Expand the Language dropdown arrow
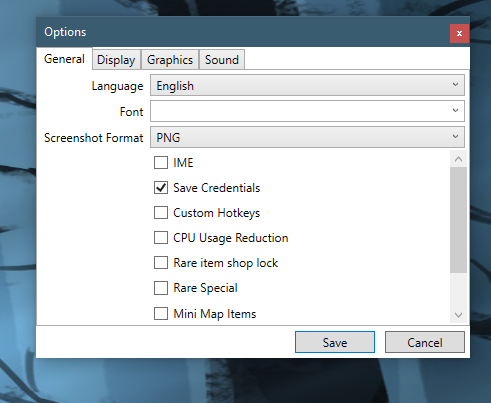The height and width of the screenshot is (403, 491). click(x=455, y=85)
